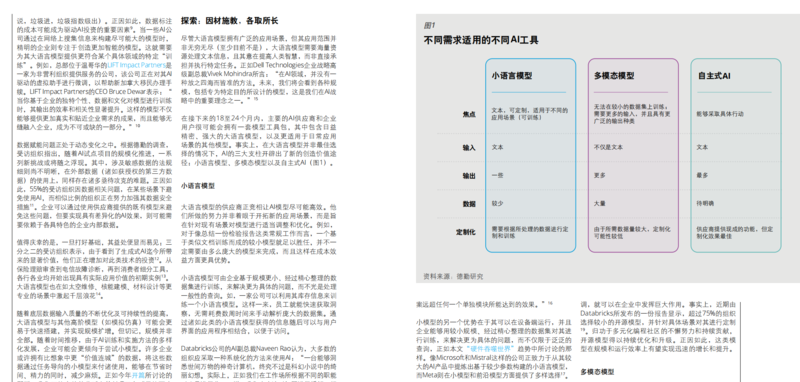
Task: Click the '输出' row label in the figure
Action: point(469,175)
